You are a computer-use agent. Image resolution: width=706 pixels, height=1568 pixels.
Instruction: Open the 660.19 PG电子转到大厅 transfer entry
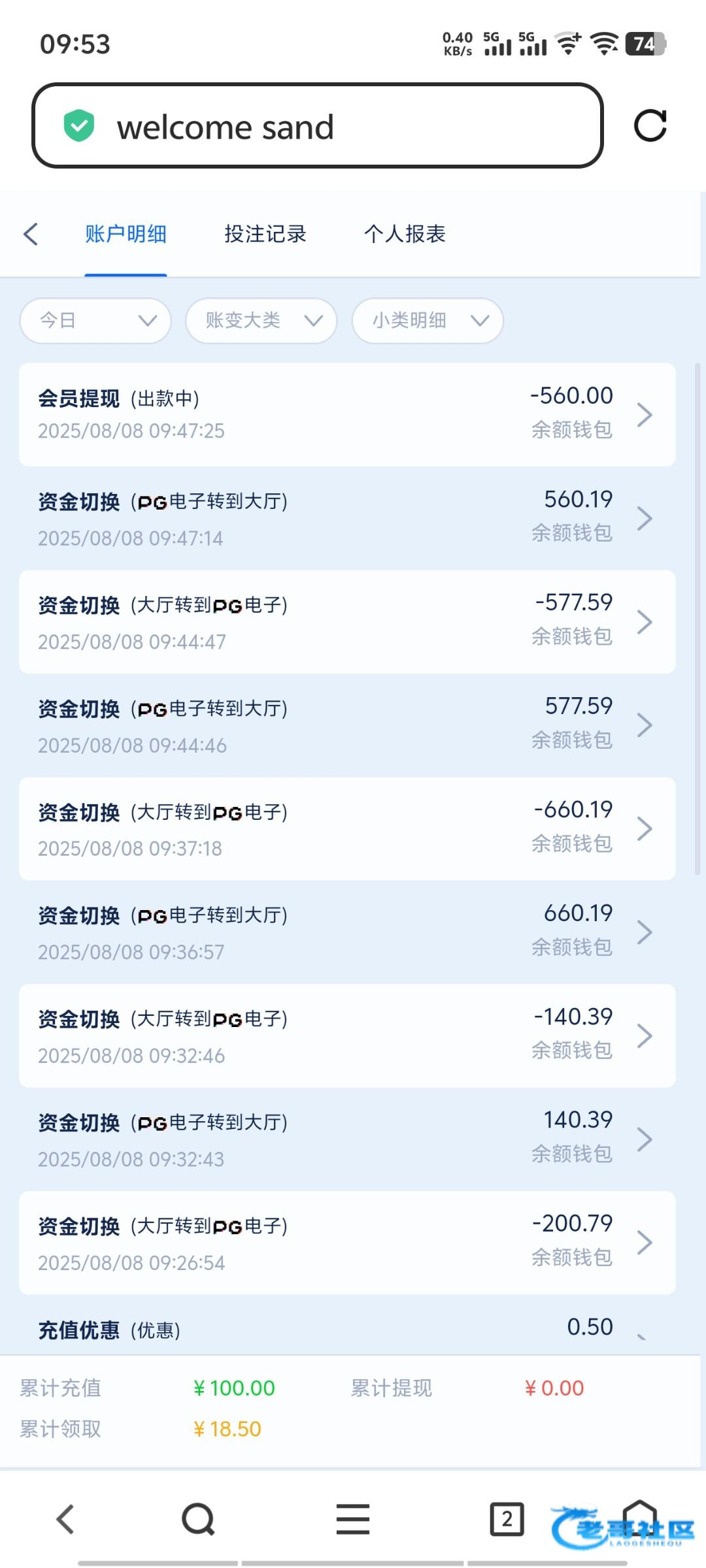327,932
